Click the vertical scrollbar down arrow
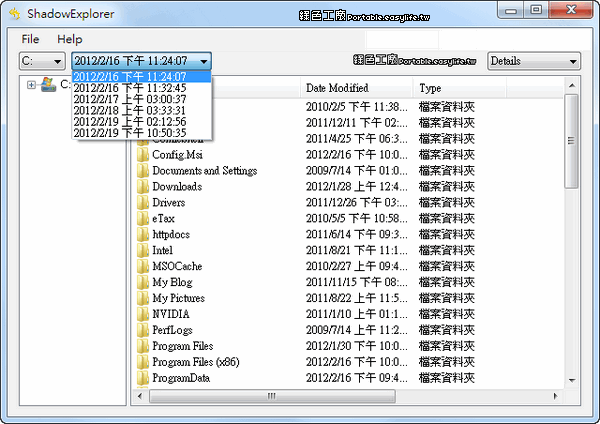600x424 pixels. (x=572, y=380)
